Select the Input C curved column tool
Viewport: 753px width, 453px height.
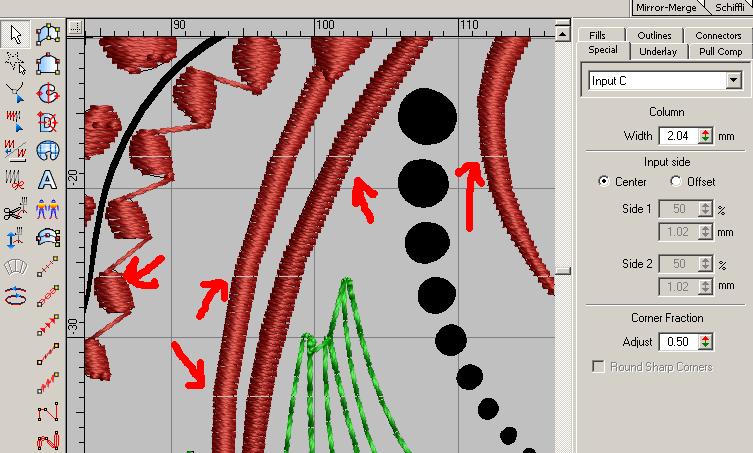click(48, 237)
